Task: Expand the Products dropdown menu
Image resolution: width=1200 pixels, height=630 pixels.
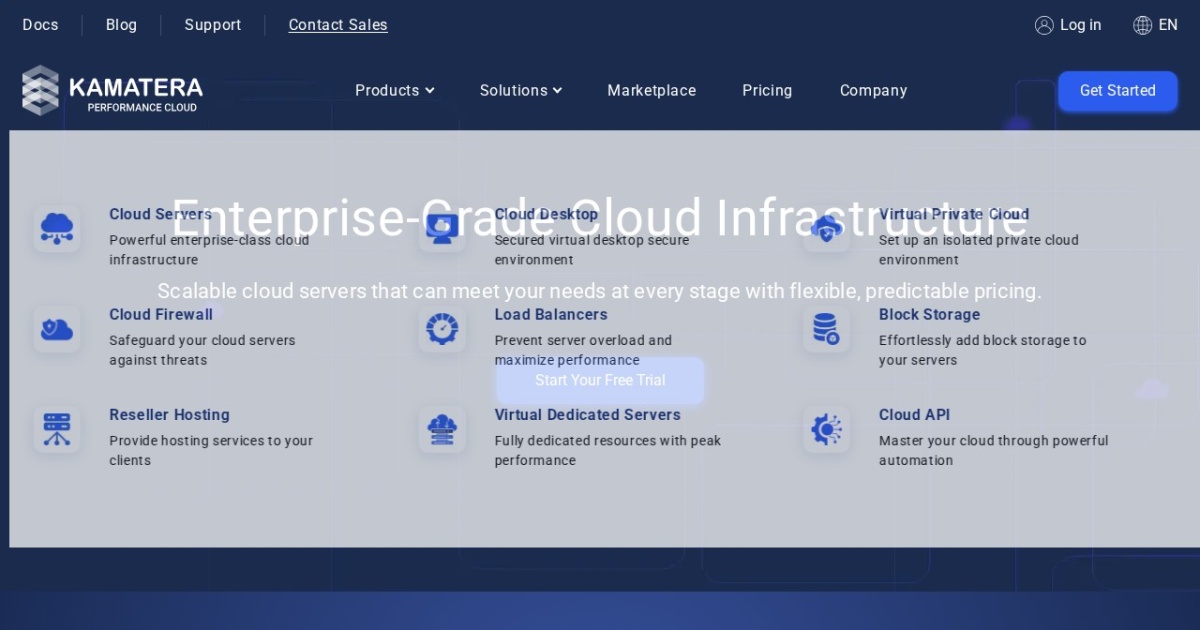Action: pyautogui.click(x=394, y=91)
